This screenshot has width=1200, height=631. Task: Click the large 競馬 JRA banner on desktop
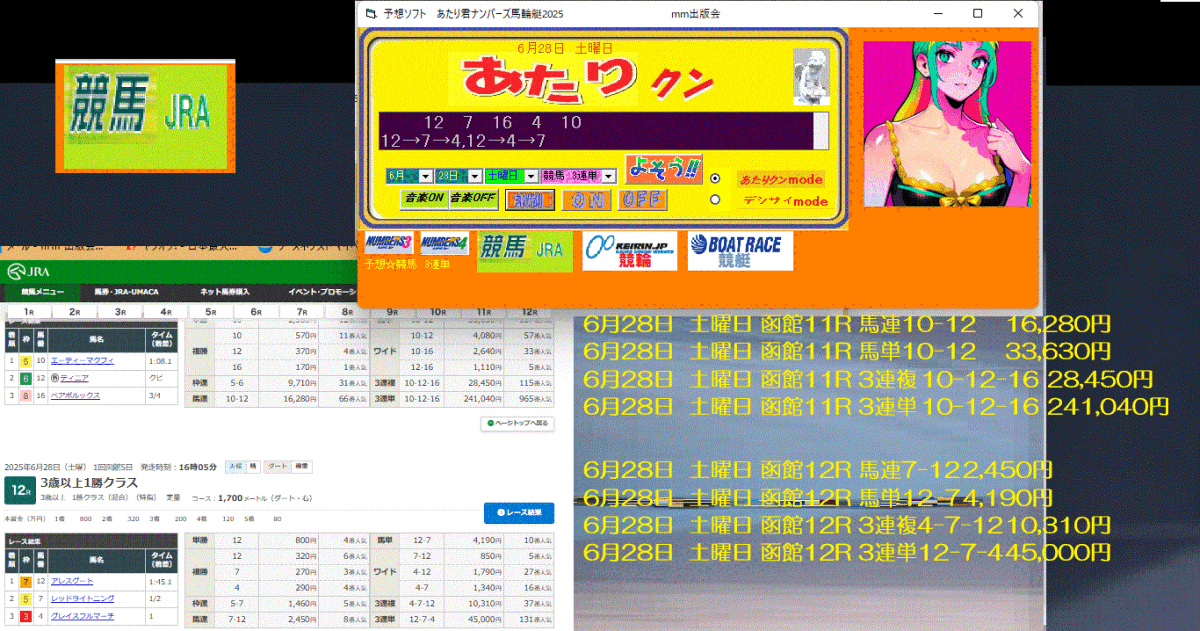pos(146,115)
